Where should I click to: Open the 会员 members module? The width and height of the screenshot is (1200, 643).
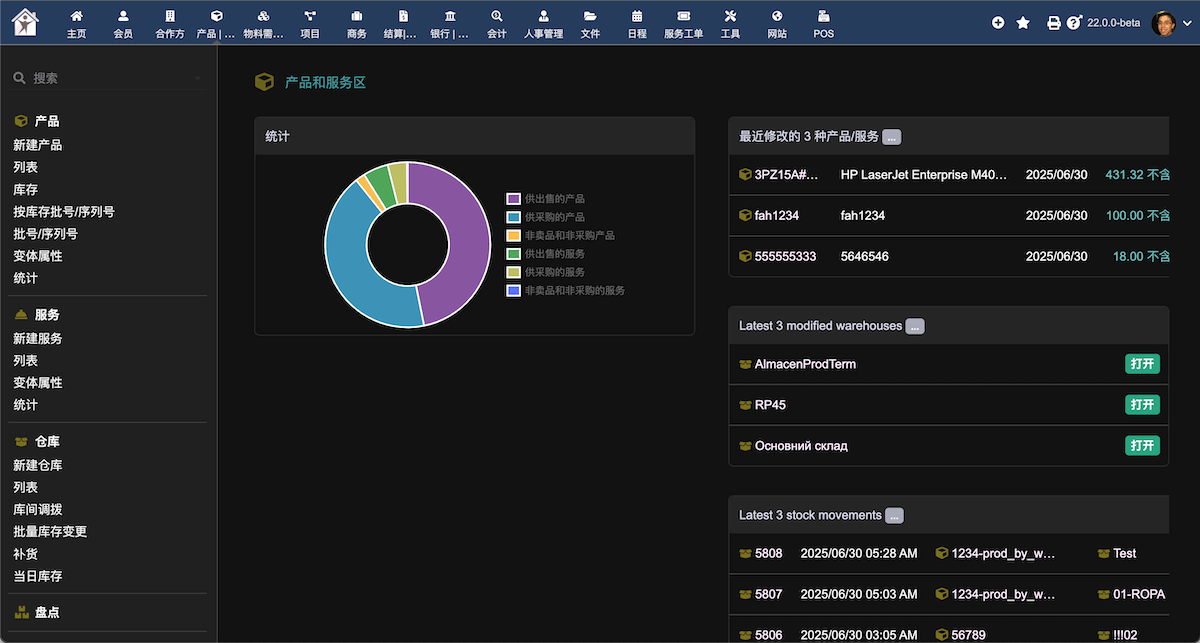(123, 17)
